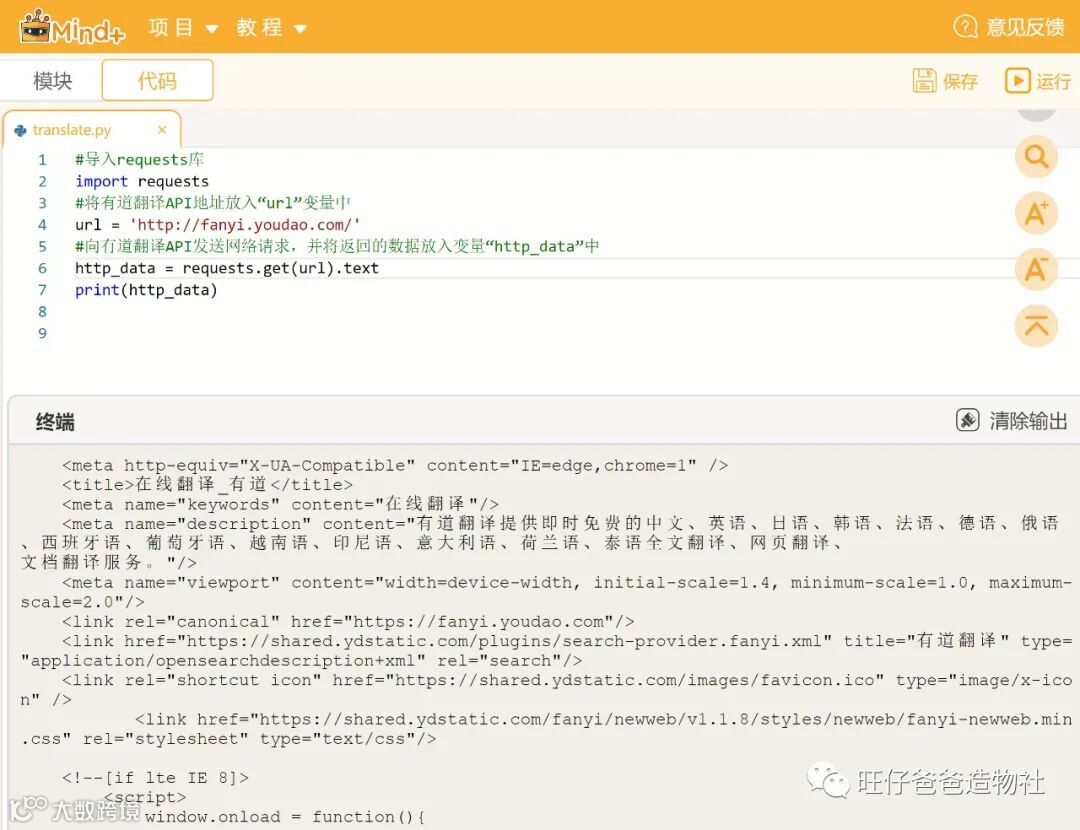Screen dimensions: 1080x830
Task: Click the url assignment code line
Action: [218, 225]
